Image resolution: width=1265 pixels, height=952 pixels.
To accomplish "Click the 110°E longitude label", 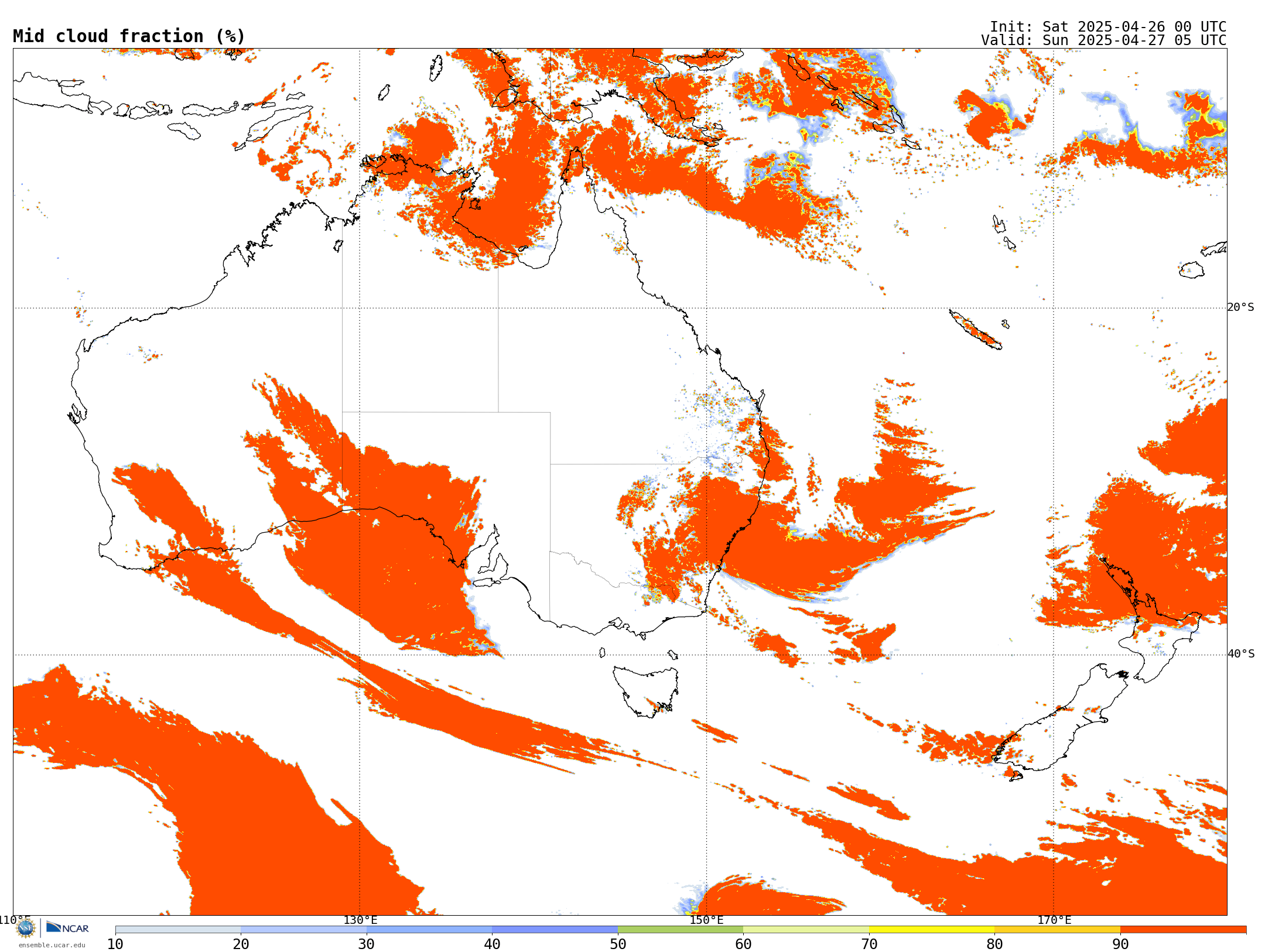I will [x=15, y=920].
